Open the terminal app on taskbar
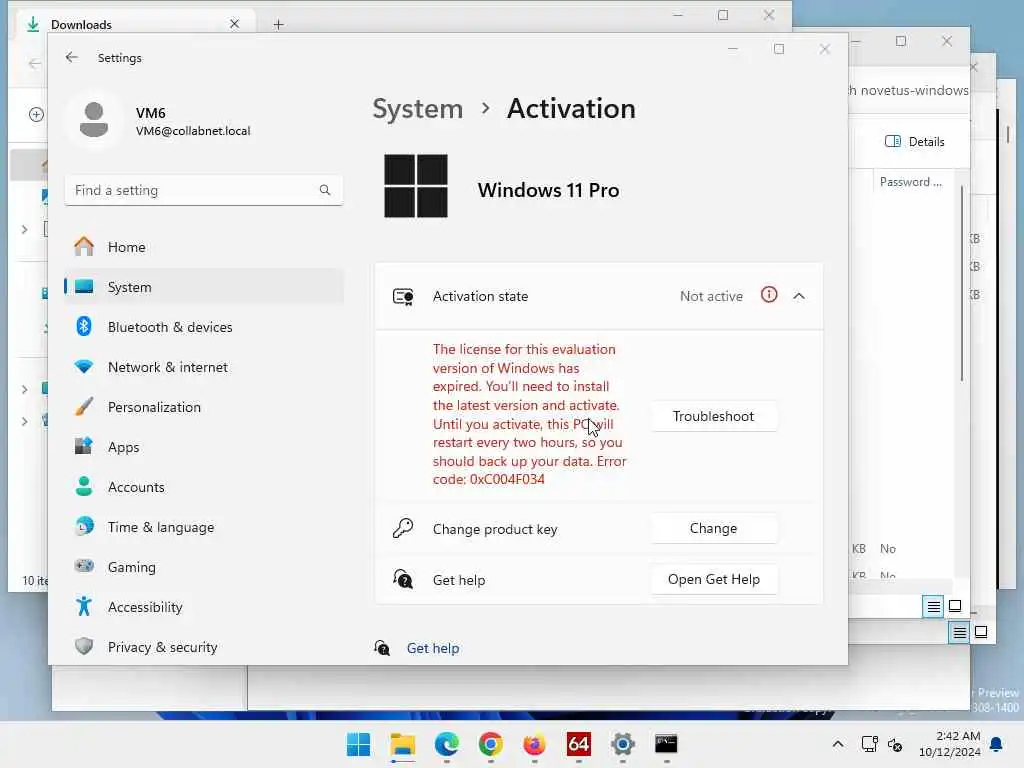Screen dimensions: 1024x768 (x=666, y=744)
